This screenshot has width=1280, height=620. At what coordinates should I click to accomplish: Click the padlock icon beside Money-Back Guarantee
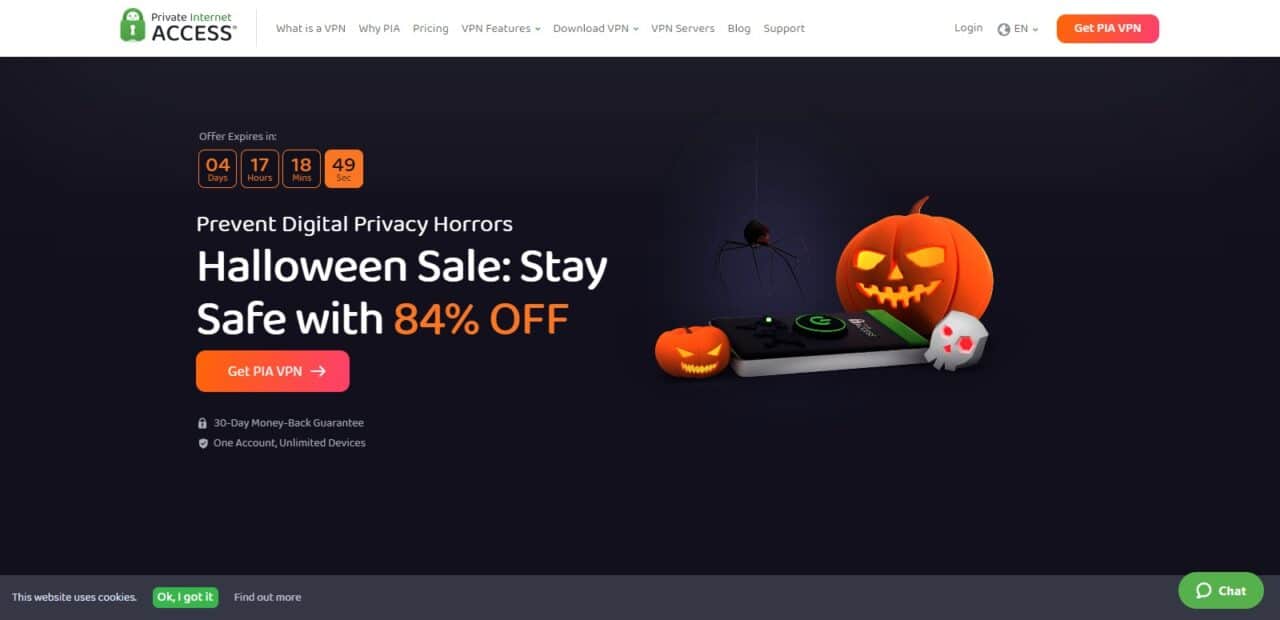pos(203,423)
